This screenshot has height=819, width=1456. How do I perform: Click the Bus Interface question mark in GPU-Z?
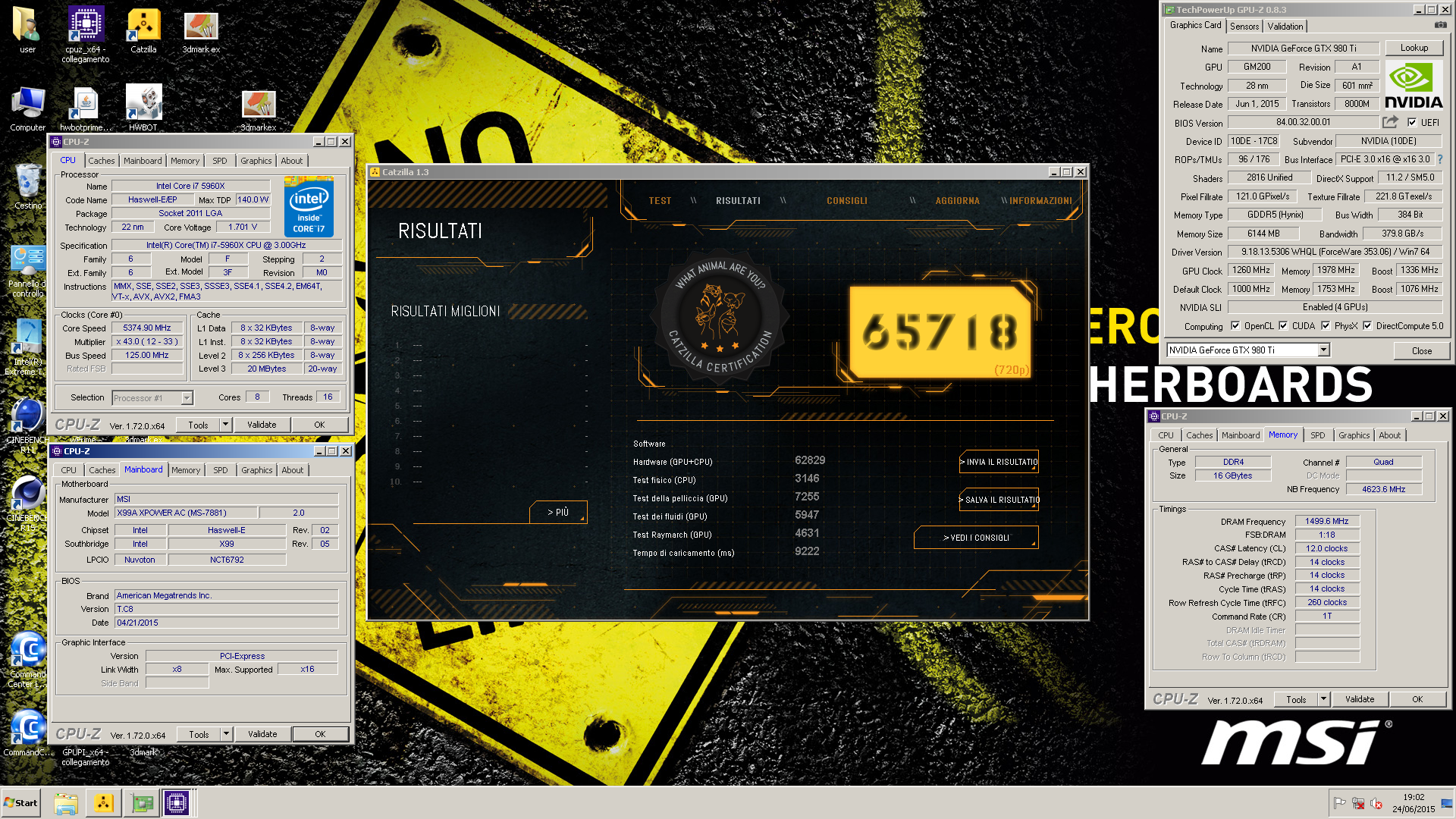[x=1440, y=159]
